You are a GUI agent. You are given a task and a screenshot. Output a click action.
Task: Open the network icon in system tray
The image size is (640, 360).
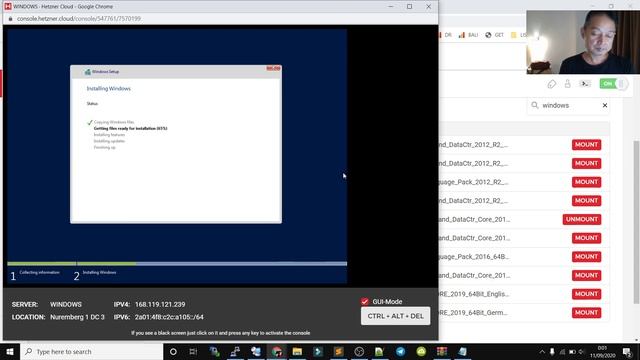(562, 351)
